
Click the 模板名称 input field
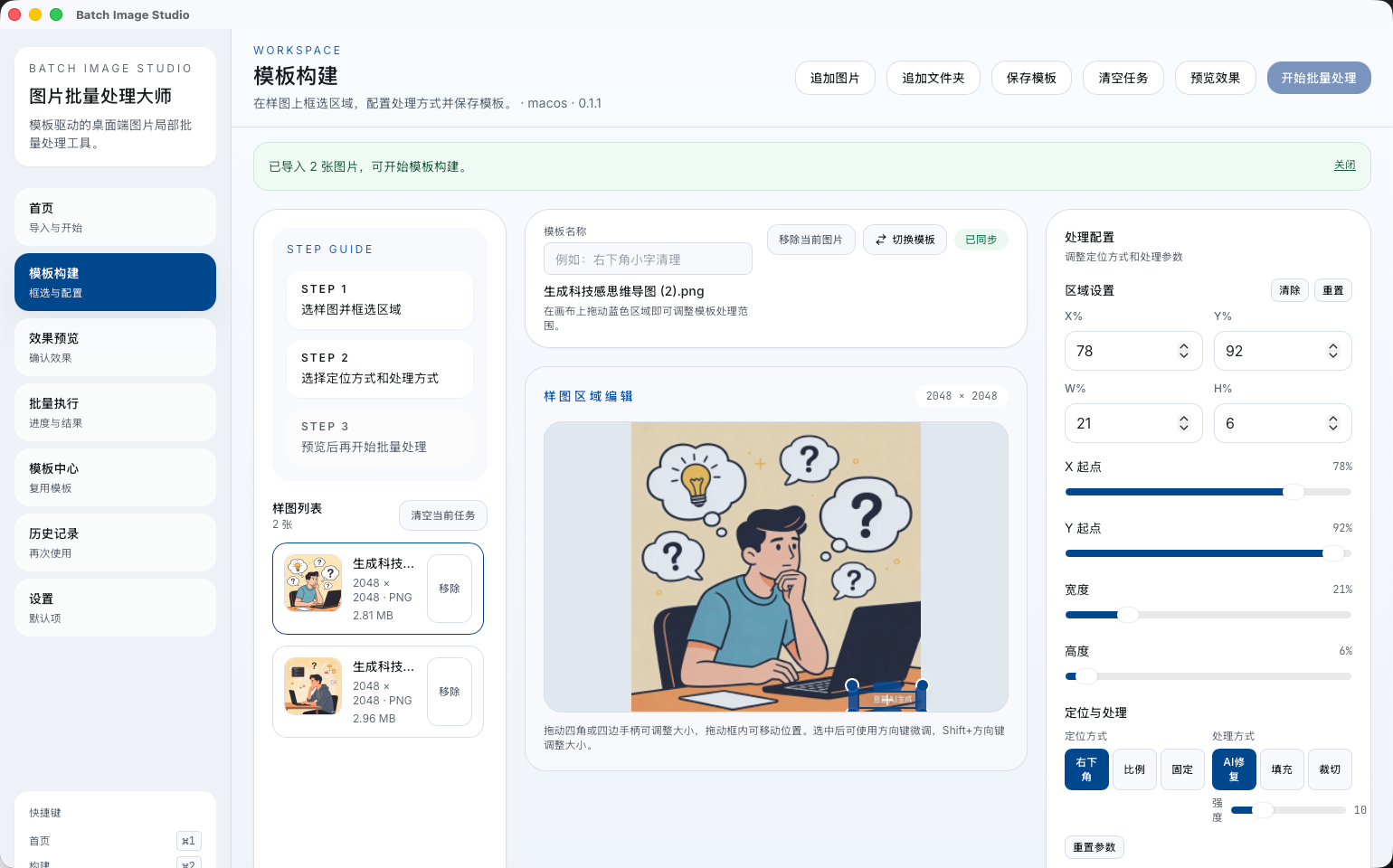(648, 259)
